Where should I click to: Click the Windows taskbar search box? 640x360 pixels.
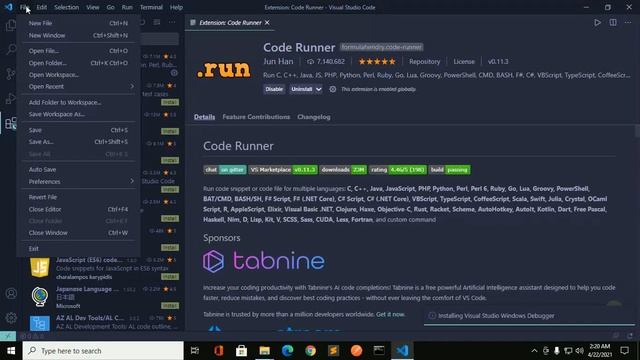(103, 351)
